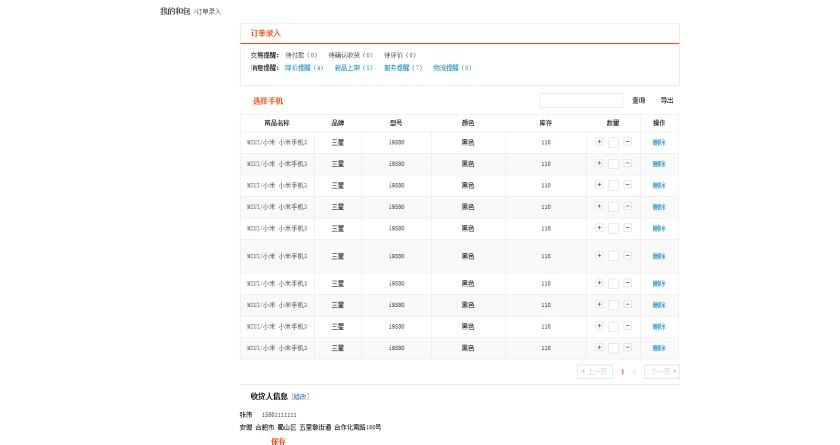Focus the quantity box in first product row
Image resolution: width=840 pixels, height=445 pixels.
pyautogui.click(x=613, y=142)
